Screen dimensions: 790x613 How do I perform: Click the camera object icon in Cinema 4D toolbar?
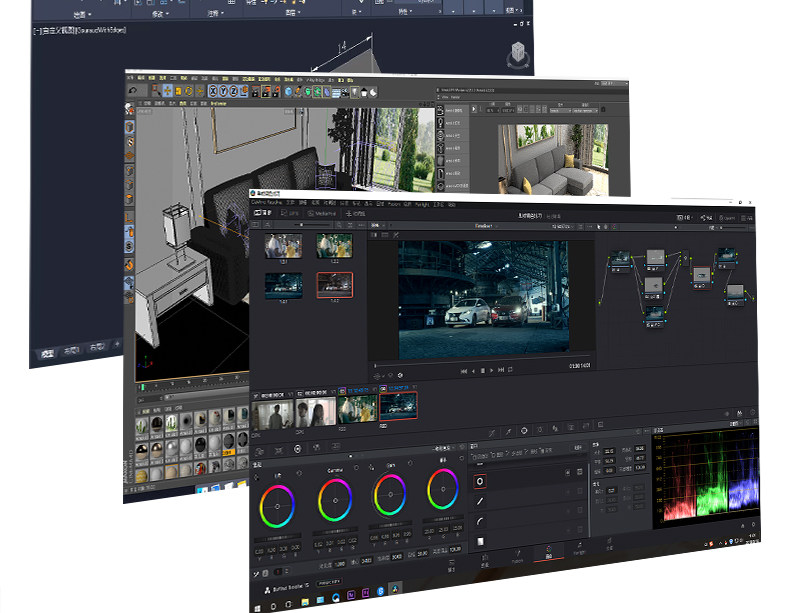click(345, 92)
